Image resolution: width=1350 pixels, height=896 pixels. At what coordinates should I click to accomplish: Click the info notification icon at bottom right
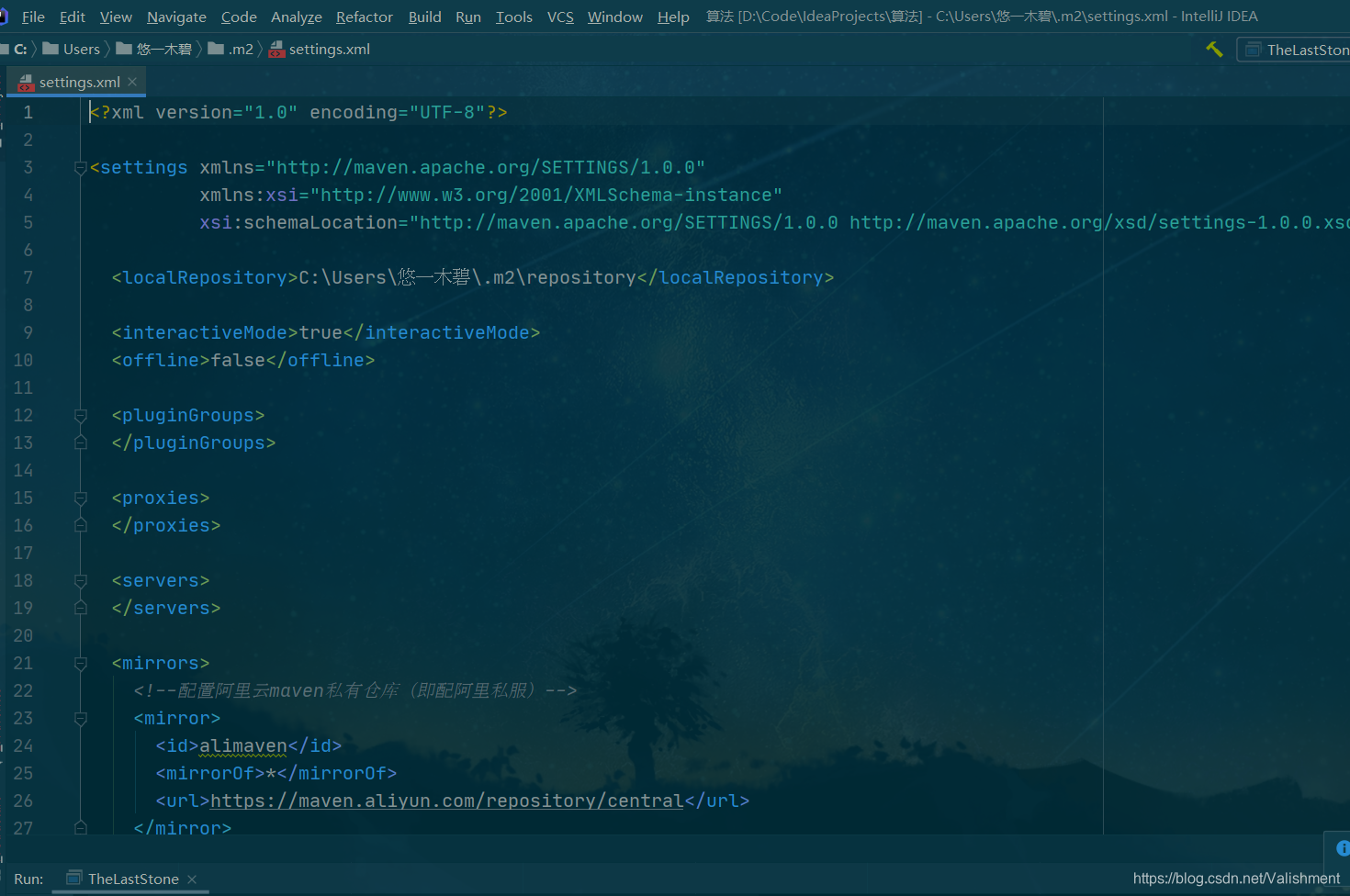coord(1342,848)
